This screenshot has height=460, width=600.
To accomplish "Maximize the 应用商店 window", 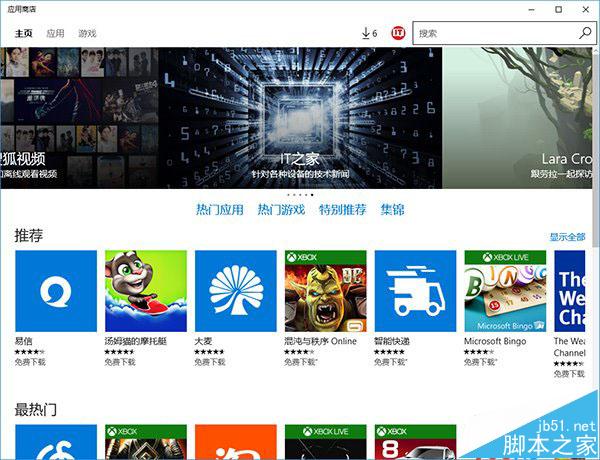I will [x=559, y=10].
